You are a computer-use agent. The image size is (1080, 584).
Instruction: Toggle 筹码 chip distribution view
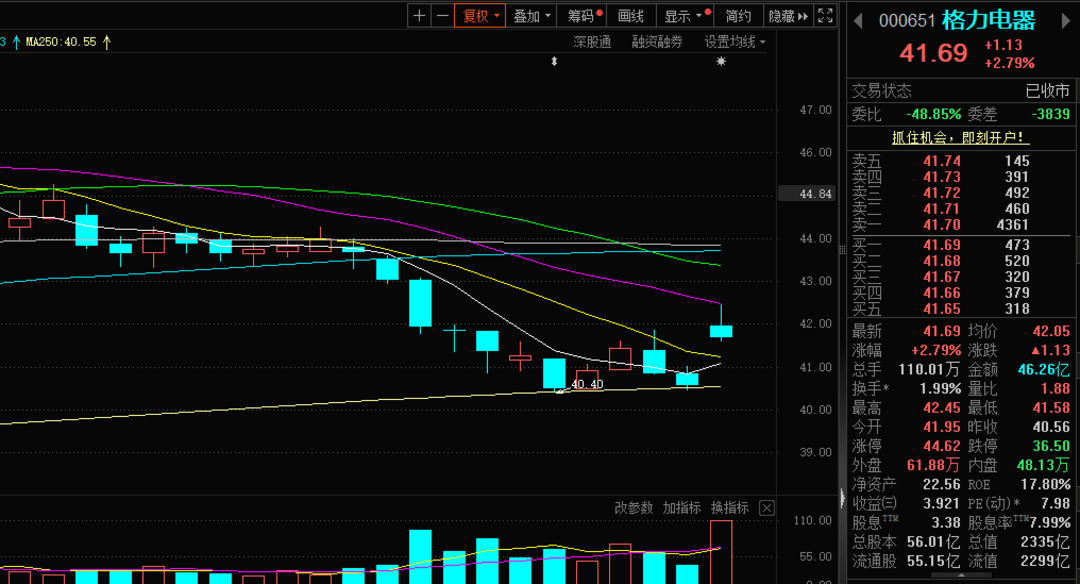coord(585,16)
